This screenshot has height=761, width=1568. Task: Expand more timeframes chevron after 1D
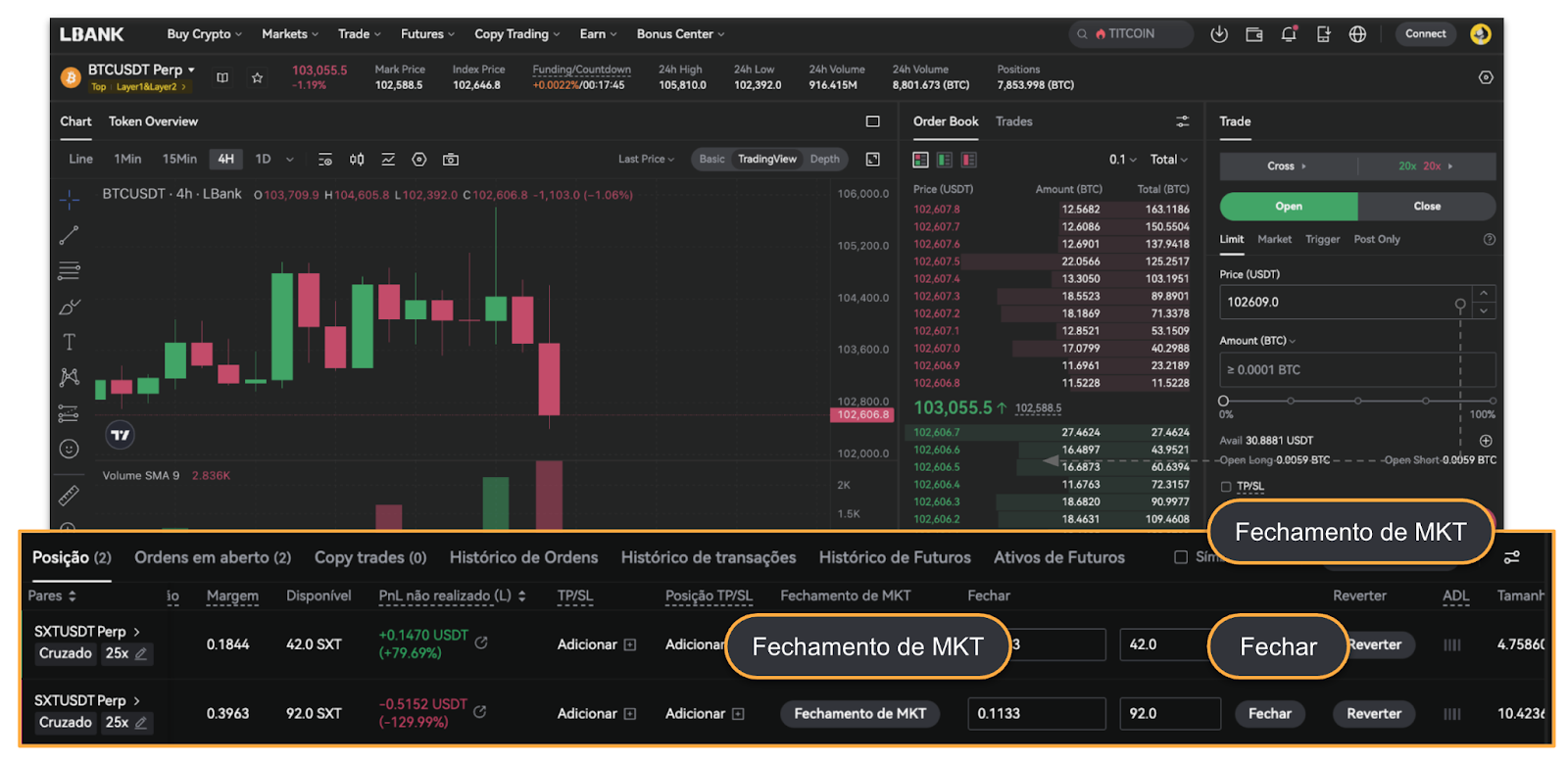[290, 160]
